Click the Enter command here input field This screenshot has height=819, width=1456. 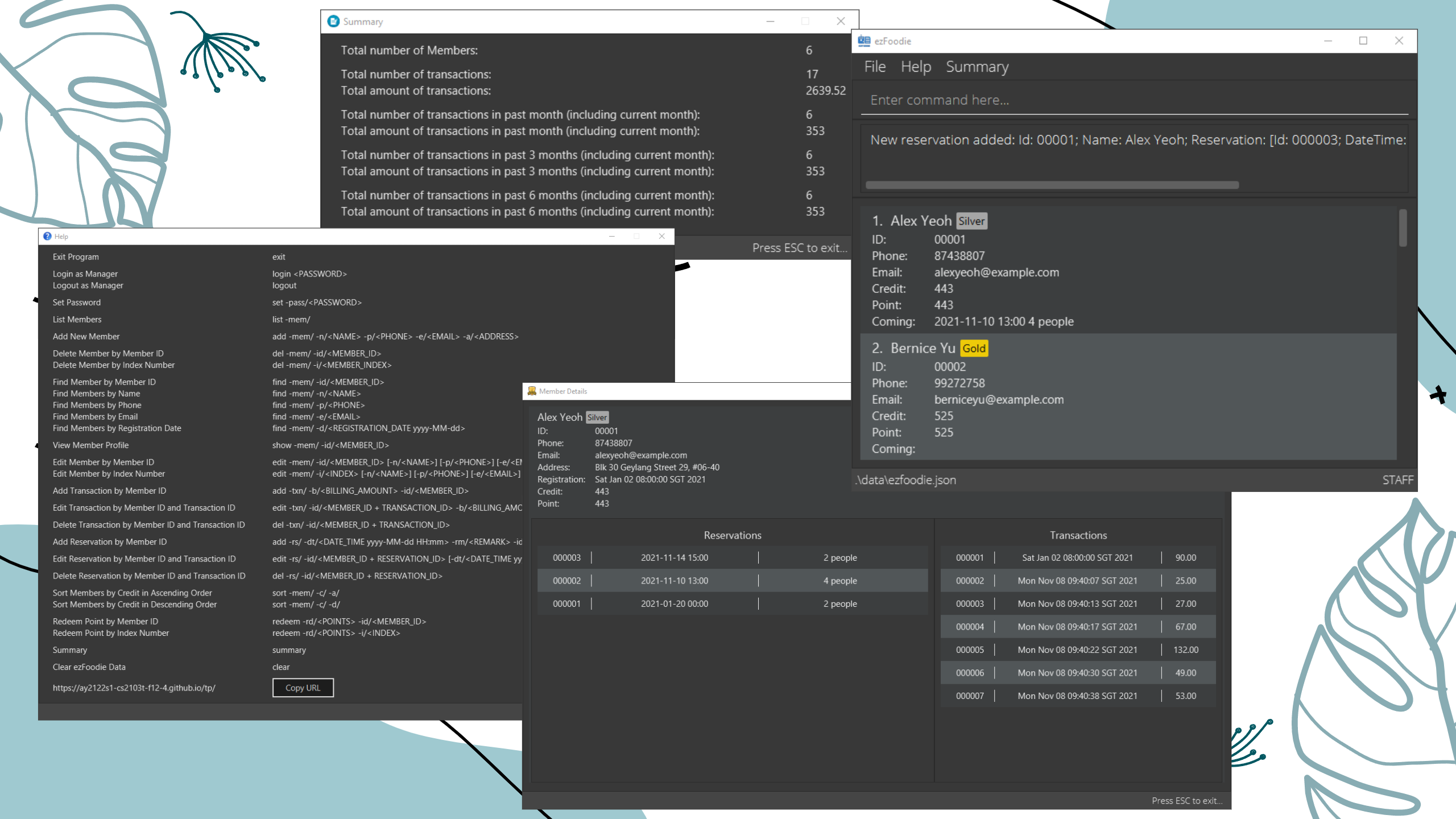[x=1132, y=100]
